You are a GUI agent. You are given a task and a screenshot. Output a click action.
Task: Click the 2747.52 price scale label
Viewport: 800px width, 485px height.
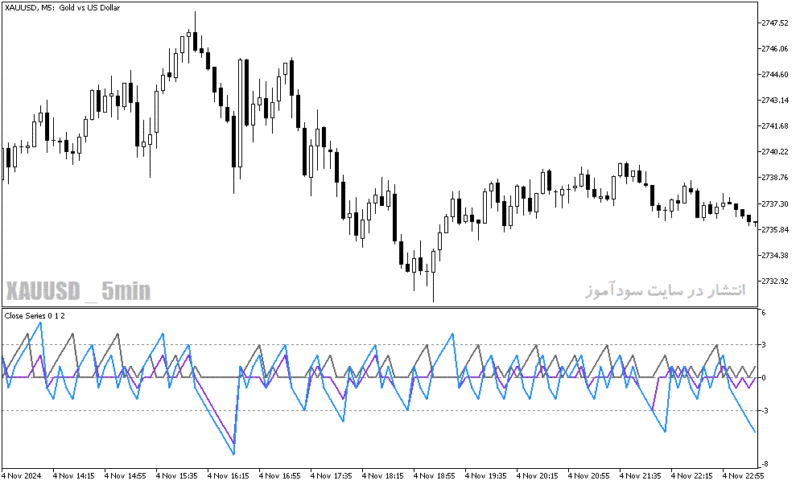(x=775, y=23)
